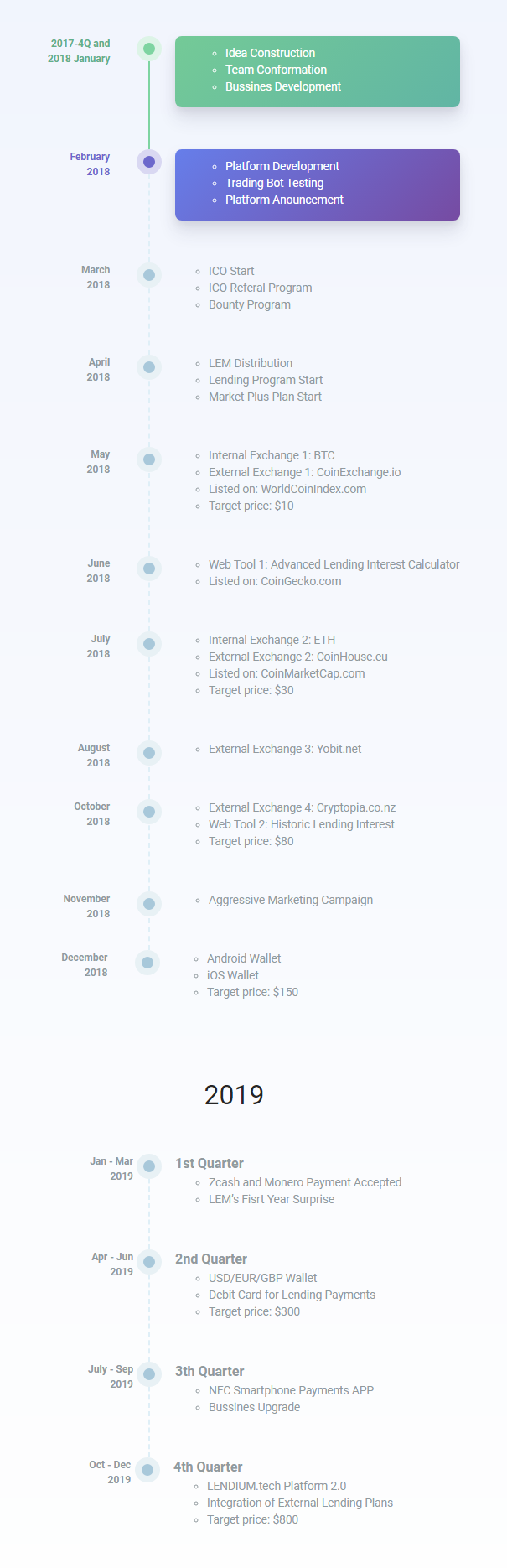Click the Oct - Dec 2019 timeline dot

click(147, 1470)
